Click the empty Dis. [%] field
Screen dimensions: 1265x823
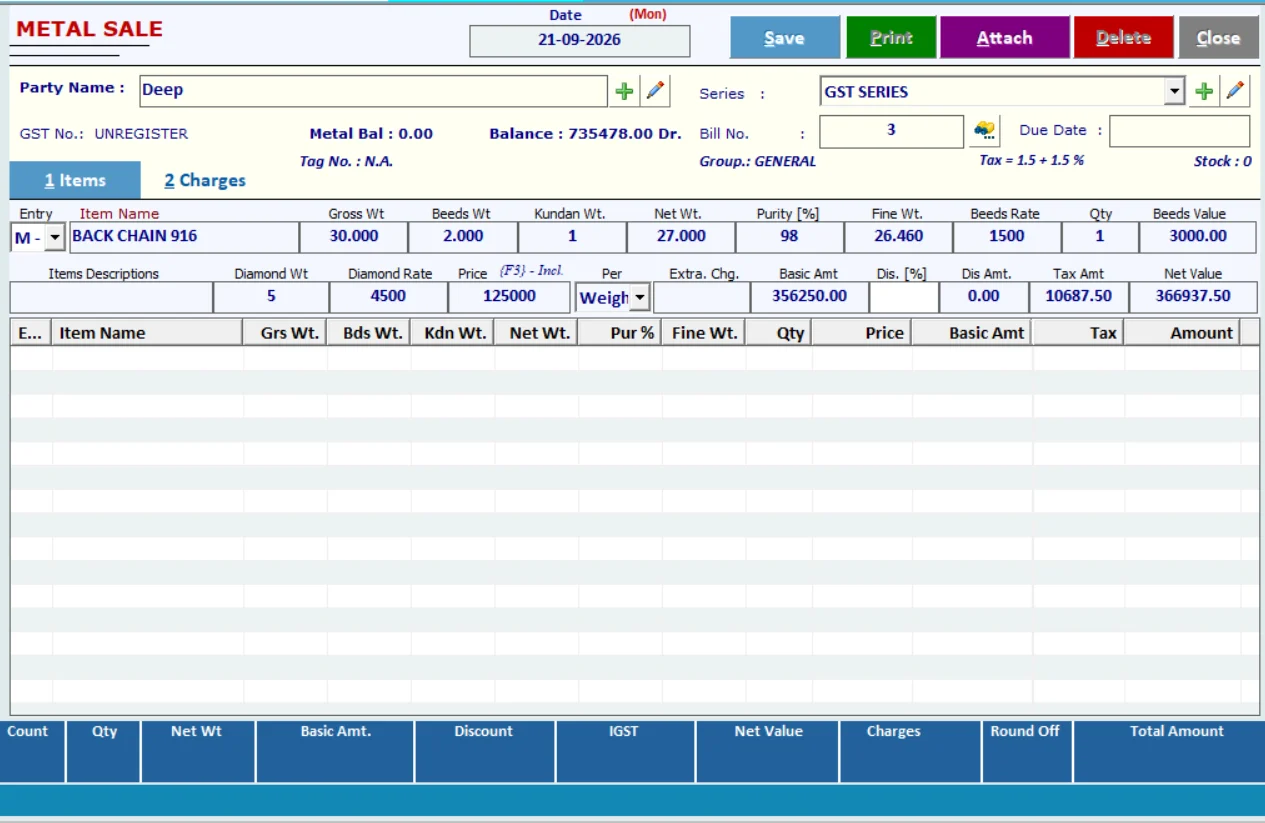(904, 297)
